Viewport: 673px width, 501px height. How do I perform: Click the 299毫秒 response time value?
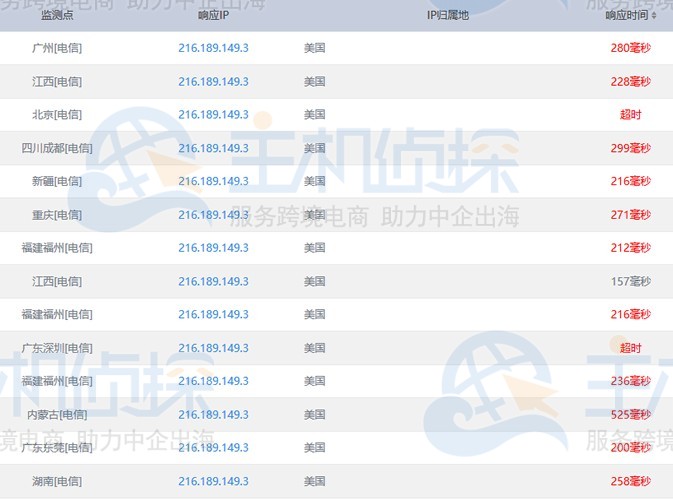[631, 148]
